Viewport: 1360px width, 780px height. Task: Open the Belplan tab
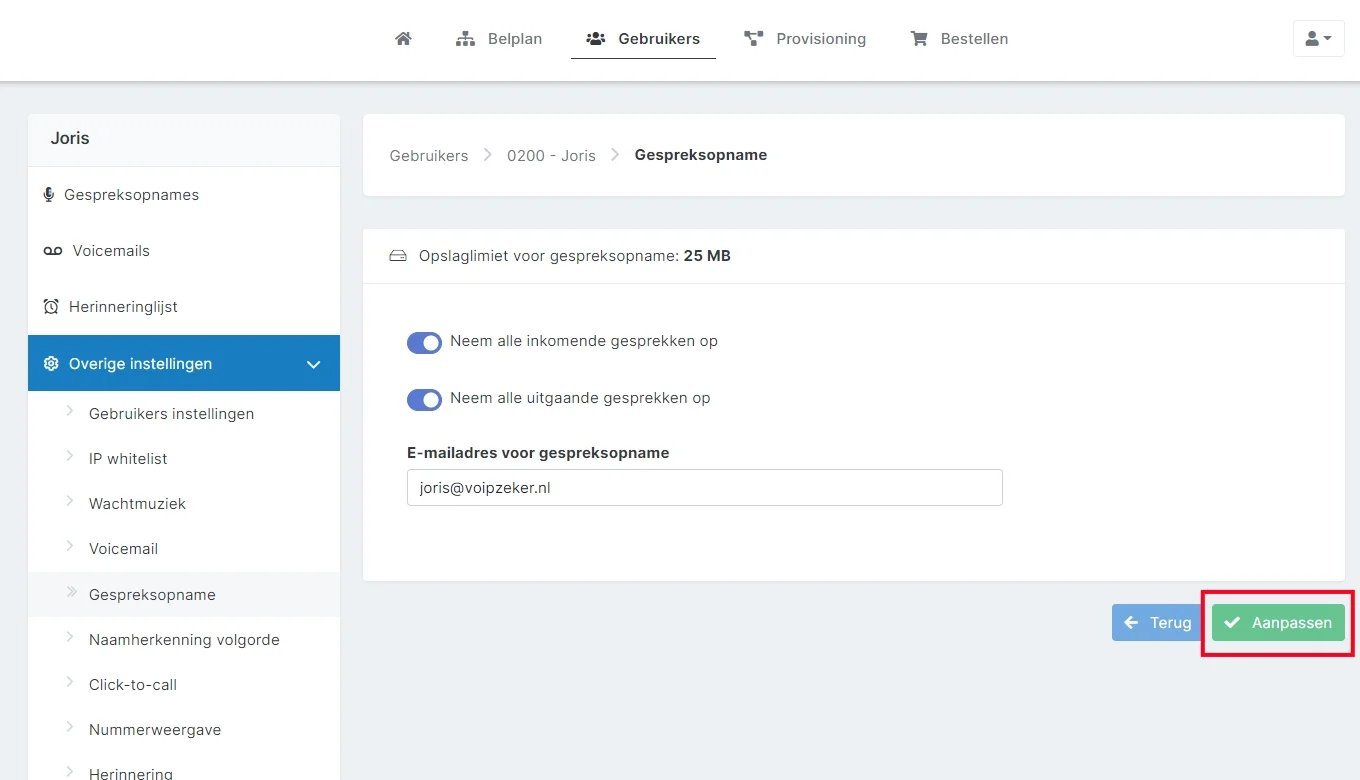click(498, 39)
